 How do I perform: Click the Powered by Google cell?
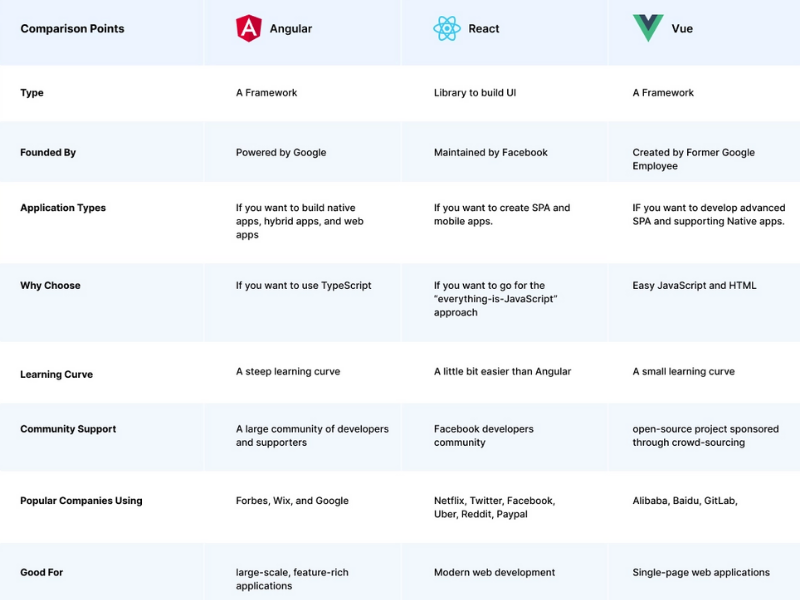tap(281, 153)
